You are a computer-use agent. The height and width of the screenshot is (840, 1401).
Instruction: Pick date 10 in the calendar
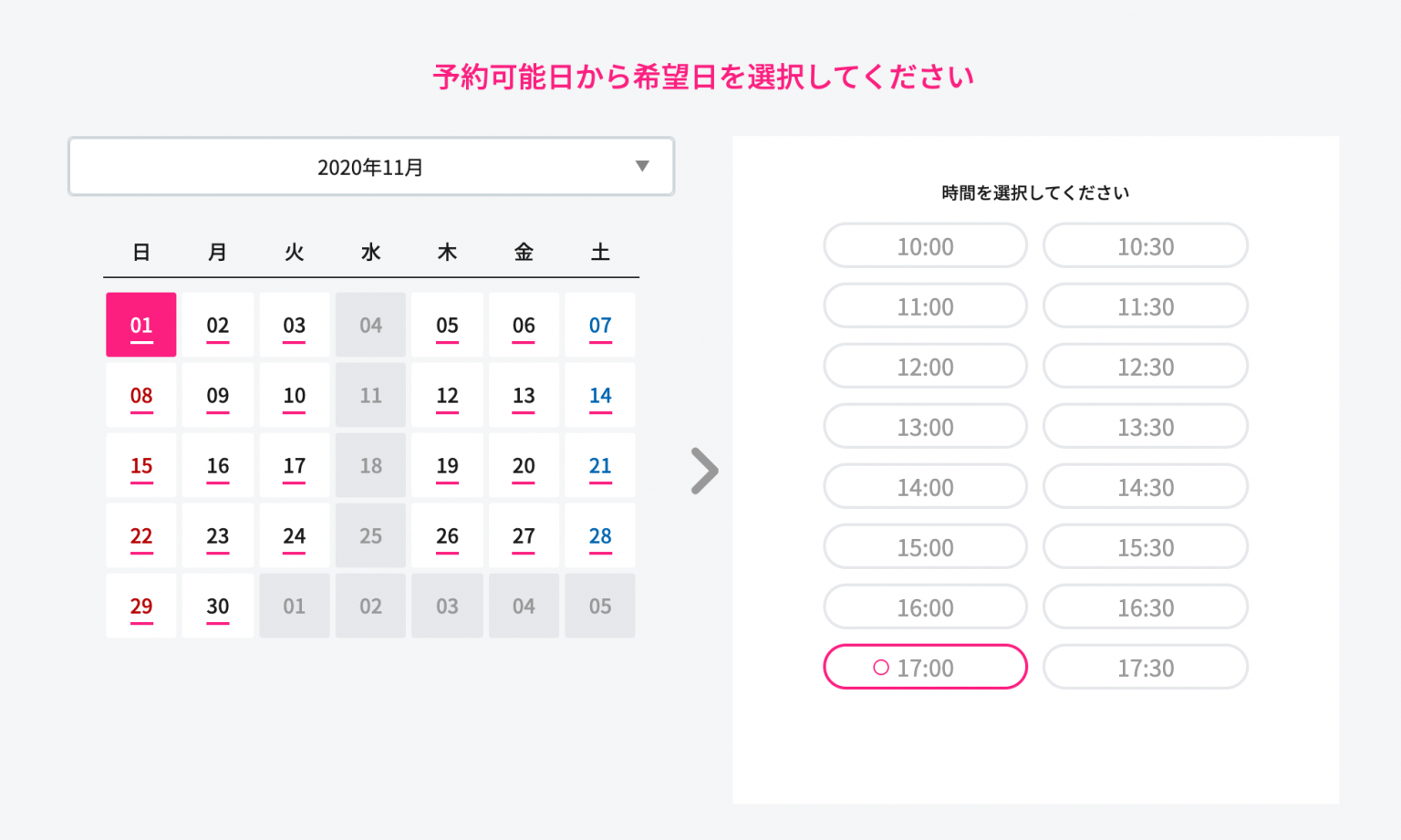[294, 396]
